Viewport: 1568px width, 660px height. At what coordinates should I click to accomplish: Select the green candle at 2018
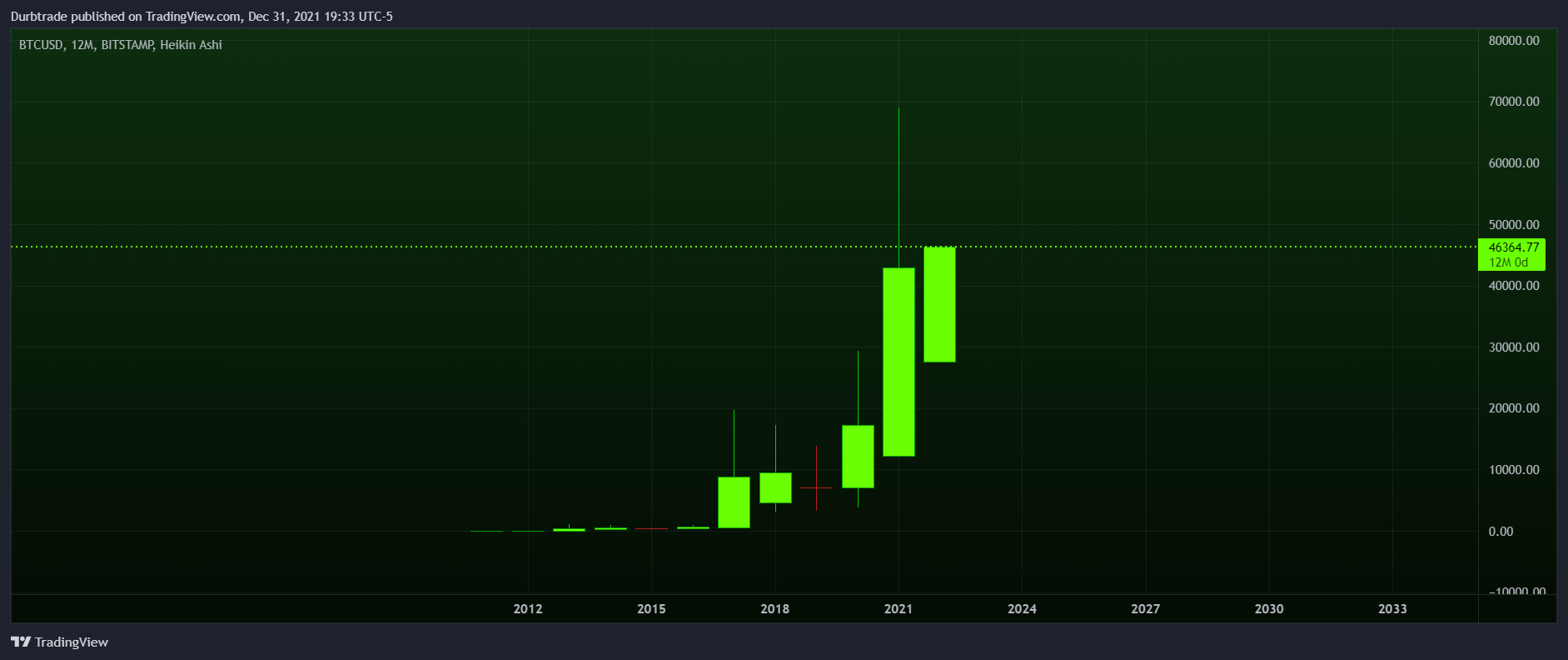(775, 487)
